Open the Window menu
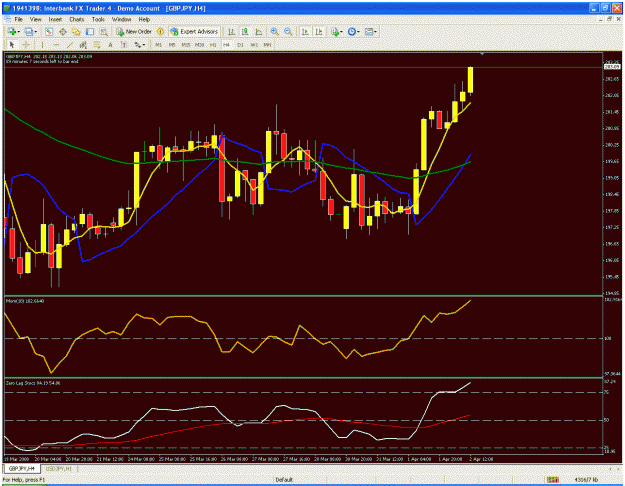This screenshot has width=625, height=486. pyautogui.click(x=121, y=19)
